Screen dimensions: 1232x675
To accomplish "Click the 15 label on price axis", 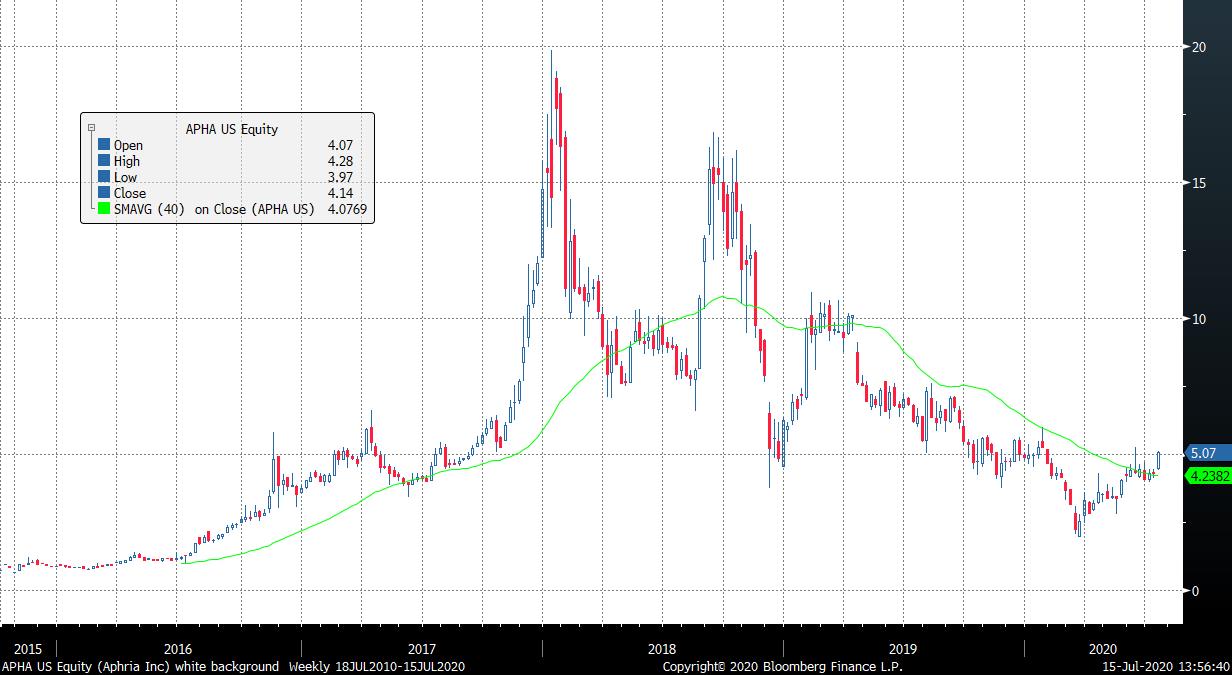I will click(1197, 183).
